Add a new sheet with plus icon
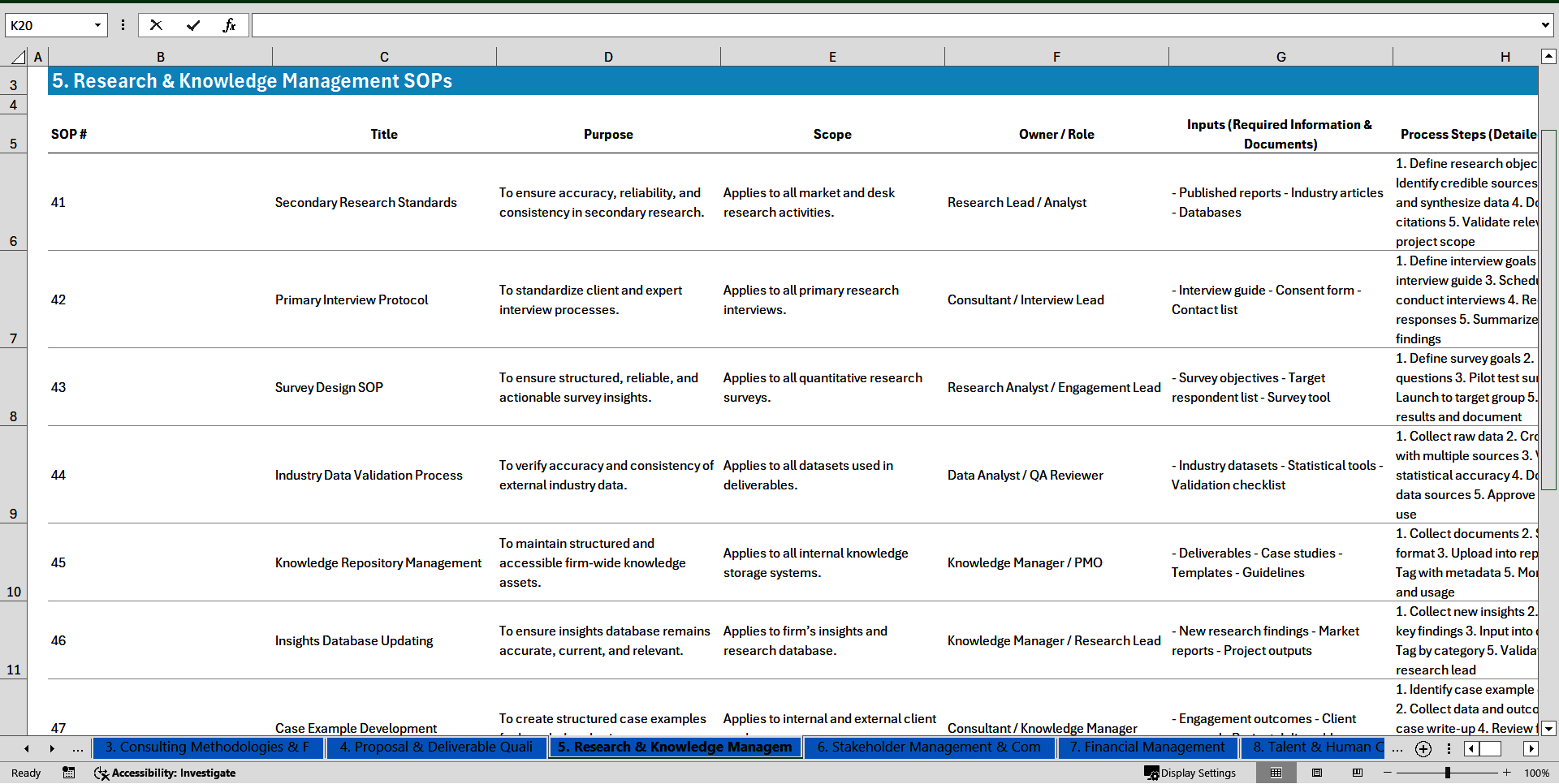 [x=1423, y=749]
